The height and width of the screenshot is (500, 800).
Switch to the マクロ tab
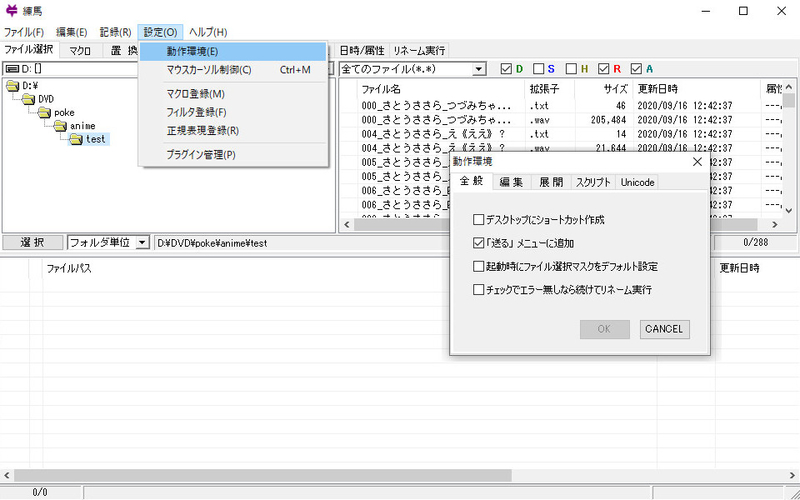point(80,51)
